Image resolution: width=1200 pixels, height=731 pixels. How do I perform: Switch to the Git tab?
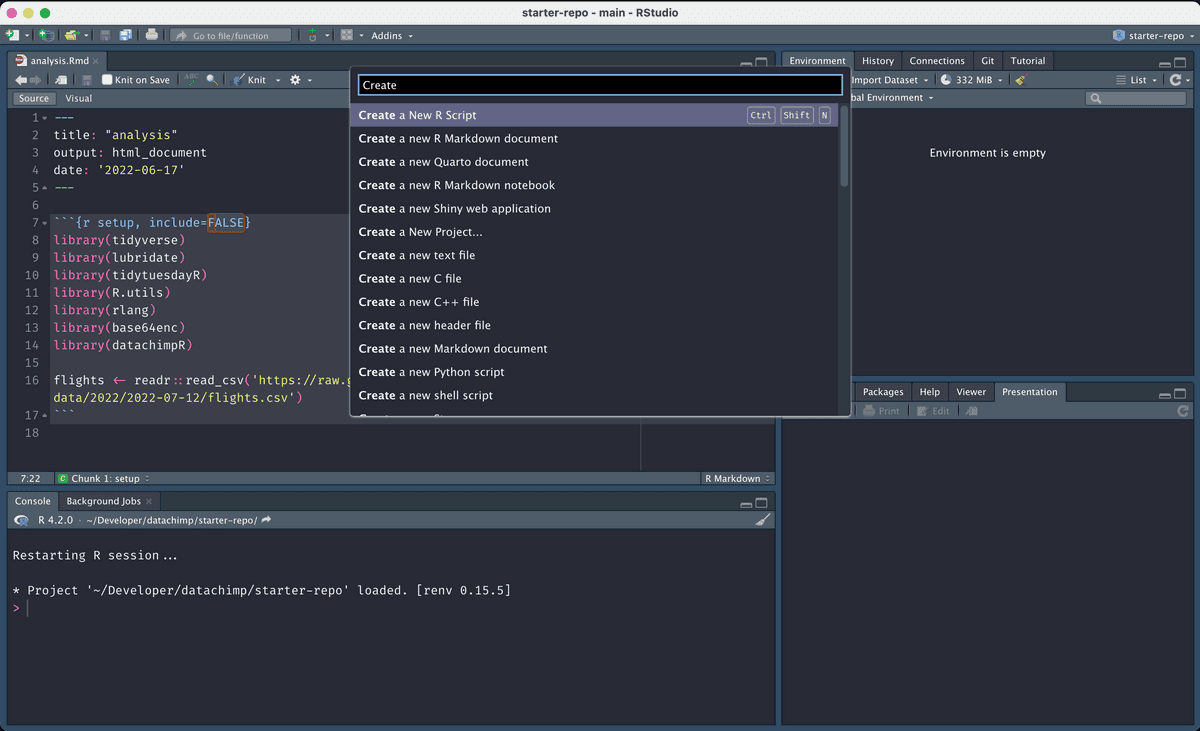(x=987, y=61)
